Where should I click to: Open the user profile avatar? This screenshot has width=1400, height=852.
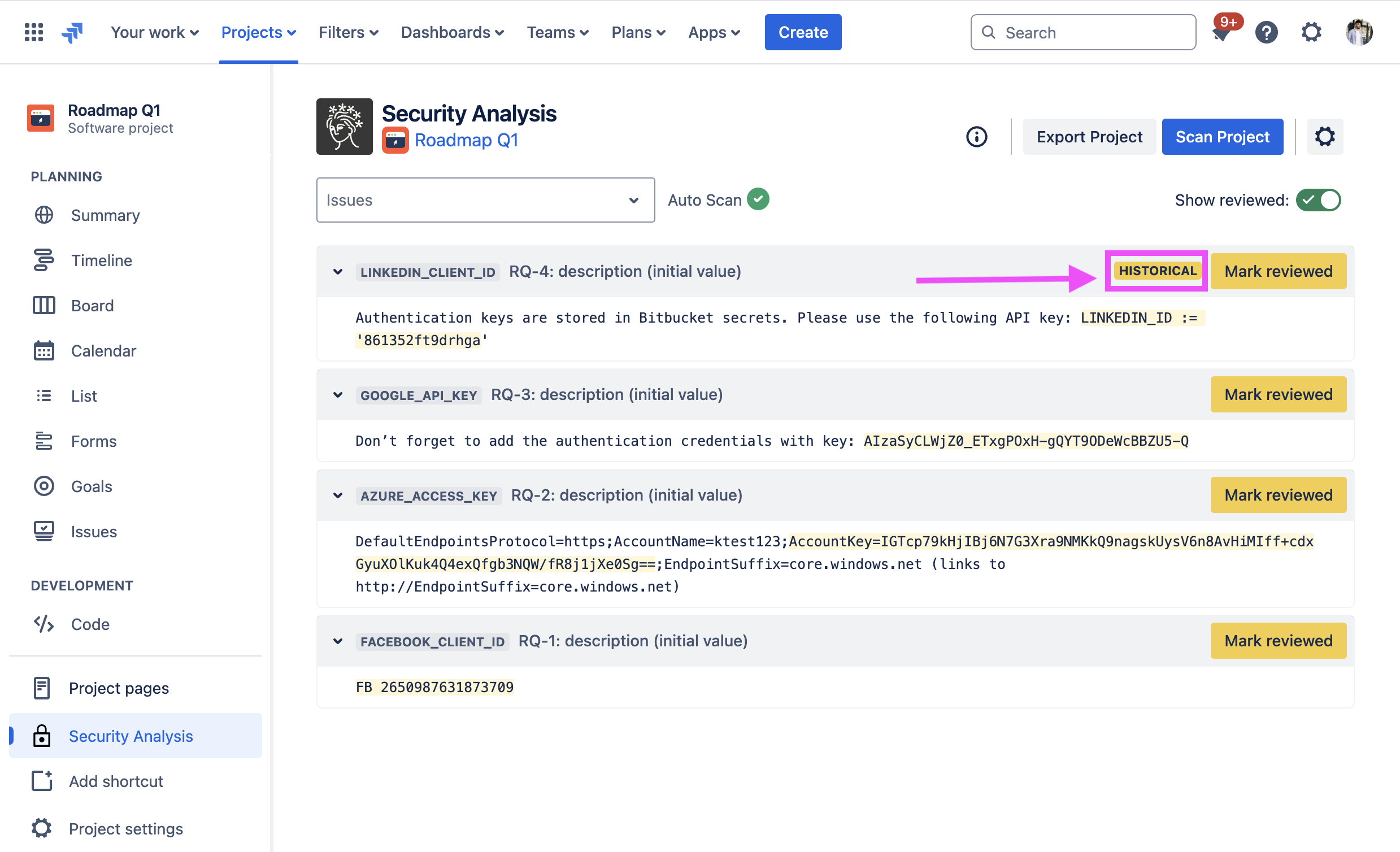[1359, 32]
